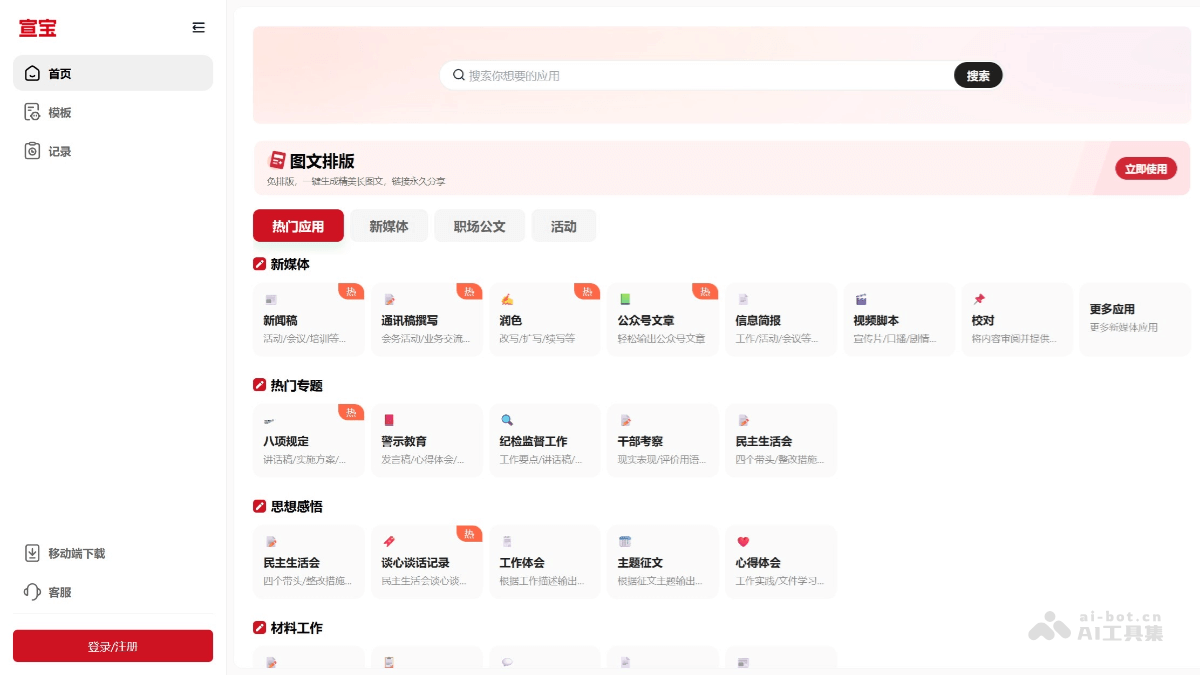This screenshot has height=675, width=1200.
Task: Switch to the 职场公文 tab
Action: (x=479, y=226)
